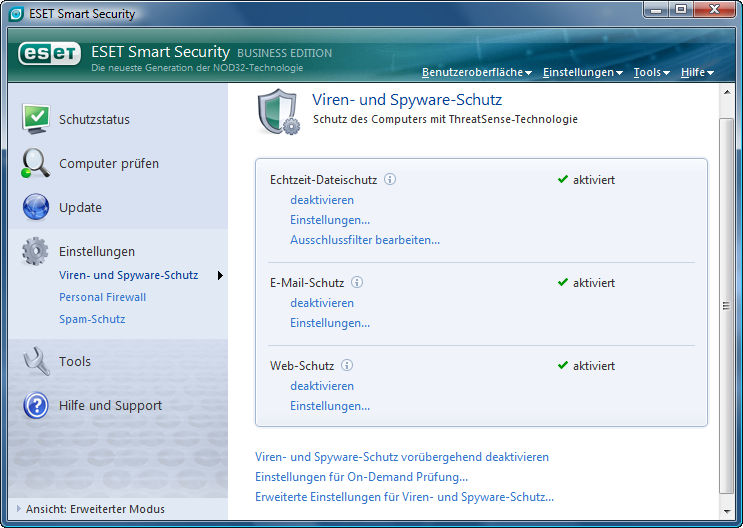Click scrollbar up arrow in main panel

coord(726,92)
